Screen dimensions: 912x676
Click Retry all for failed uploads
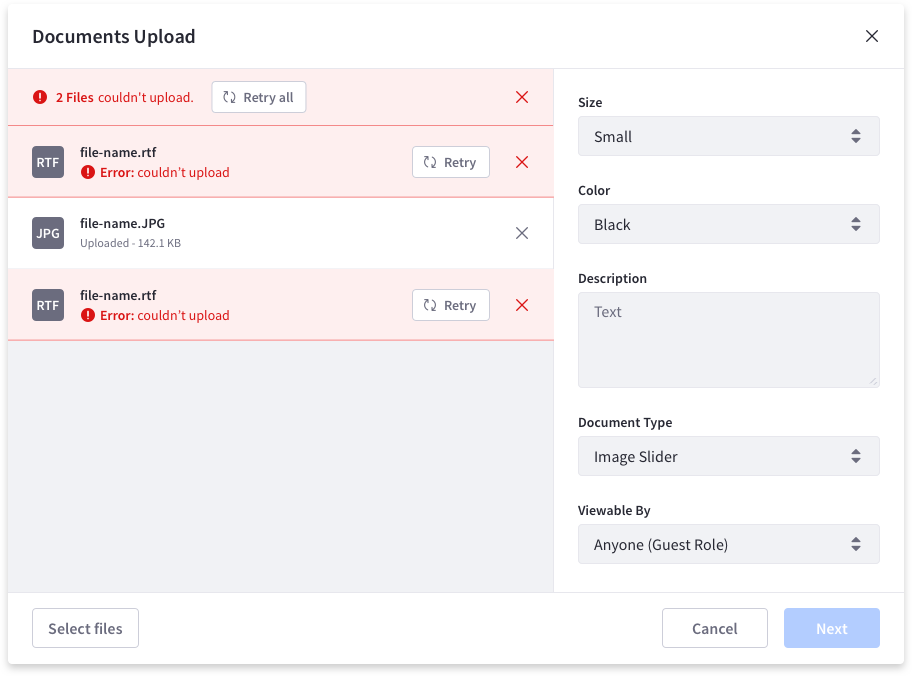point(258,97)
